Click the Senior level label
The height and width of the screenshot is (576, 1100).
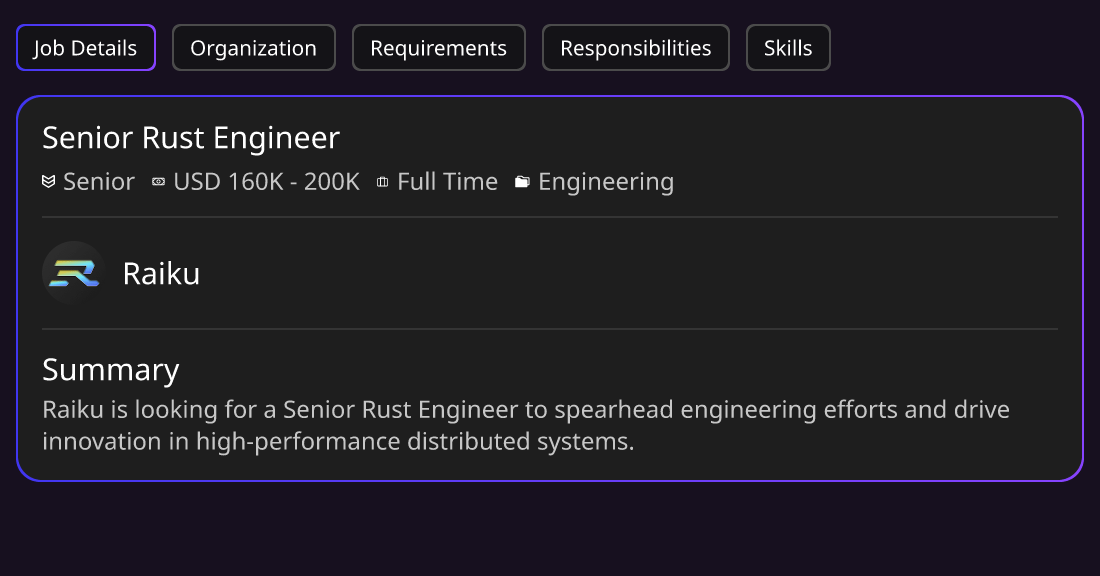click(x=99, y=182)
